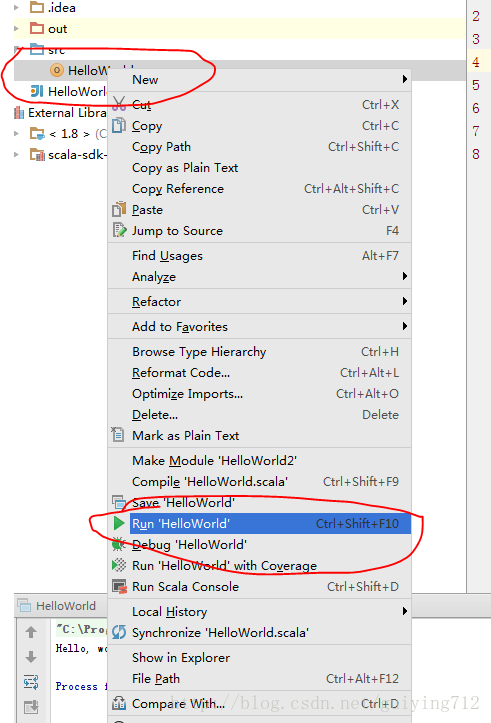This screenshot has width=491, height=723.
Task: Click the scala-sdk library icon
Action: pyautogui.click(x=37, y=154)
